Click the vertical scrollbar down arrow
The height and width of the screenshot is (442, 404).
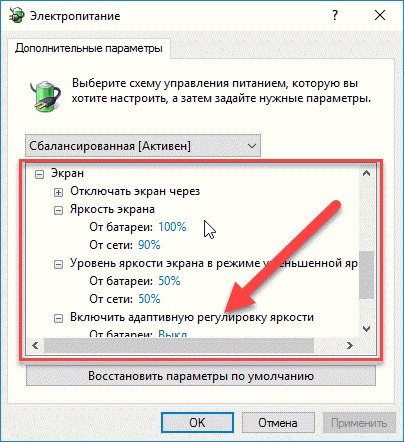click(366, 329)
